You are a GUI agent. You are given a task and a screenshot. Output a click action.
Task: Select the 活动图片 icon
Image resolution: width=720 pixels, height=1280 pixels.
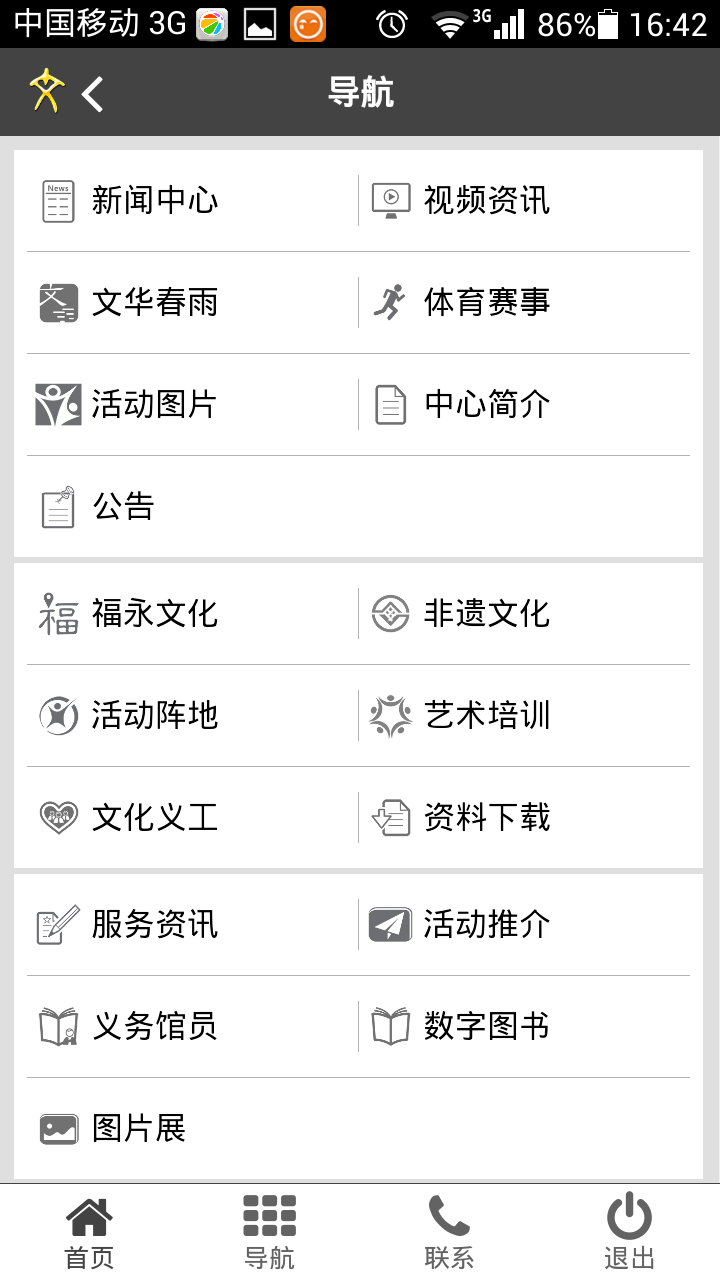click(58, 404)
